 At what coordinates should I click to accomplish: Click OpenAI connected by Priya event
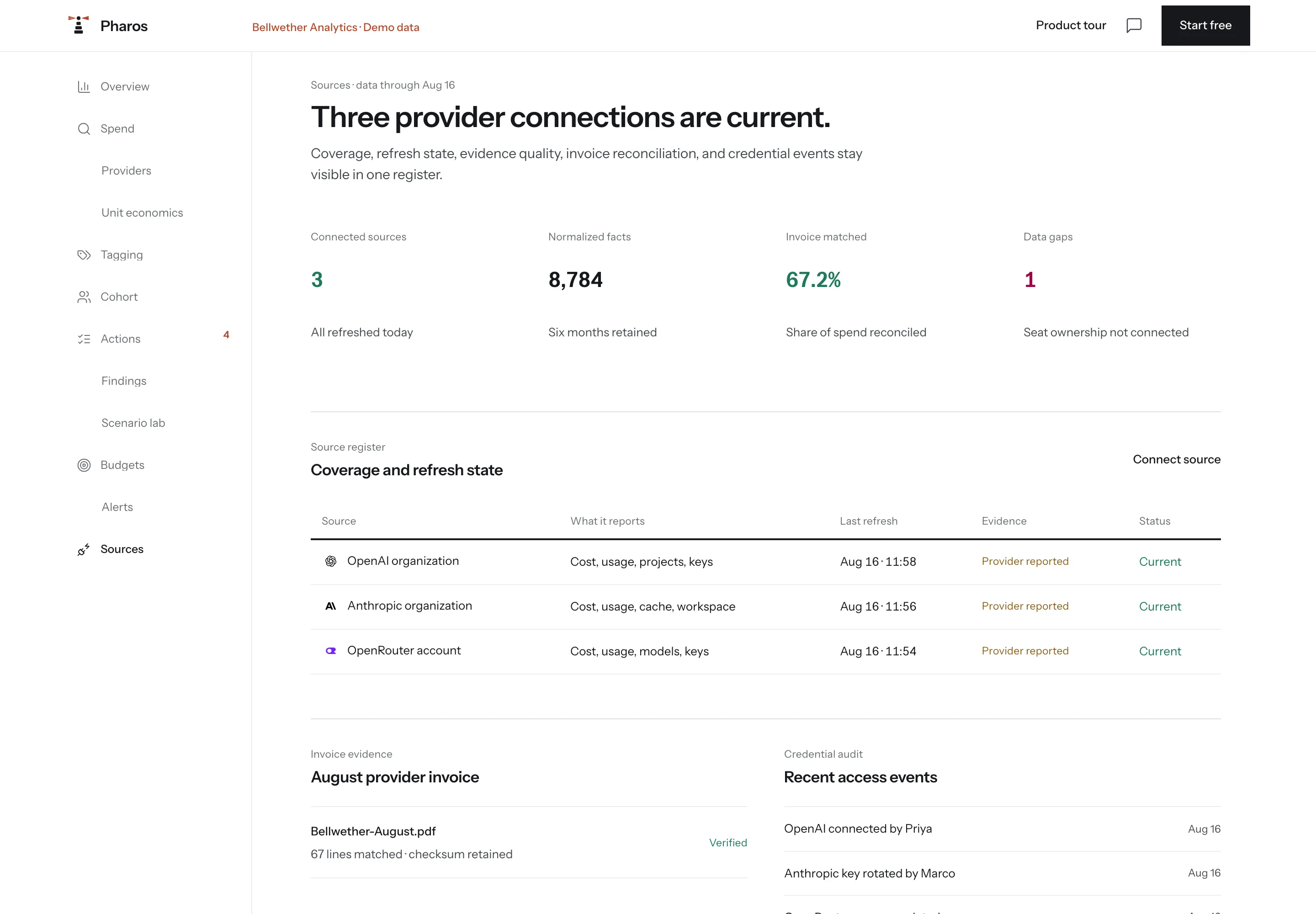[857, 829]
